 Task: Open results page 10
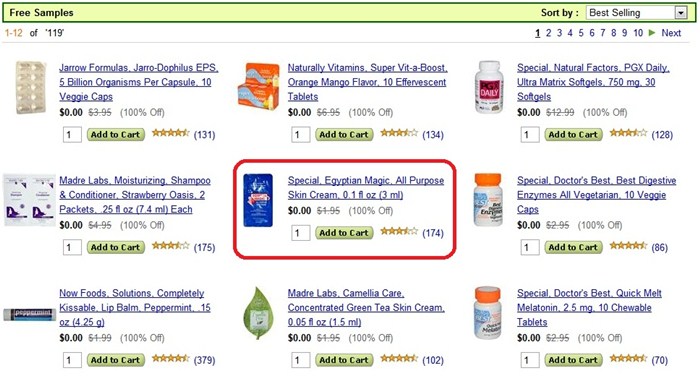click(x=638, y=33)
